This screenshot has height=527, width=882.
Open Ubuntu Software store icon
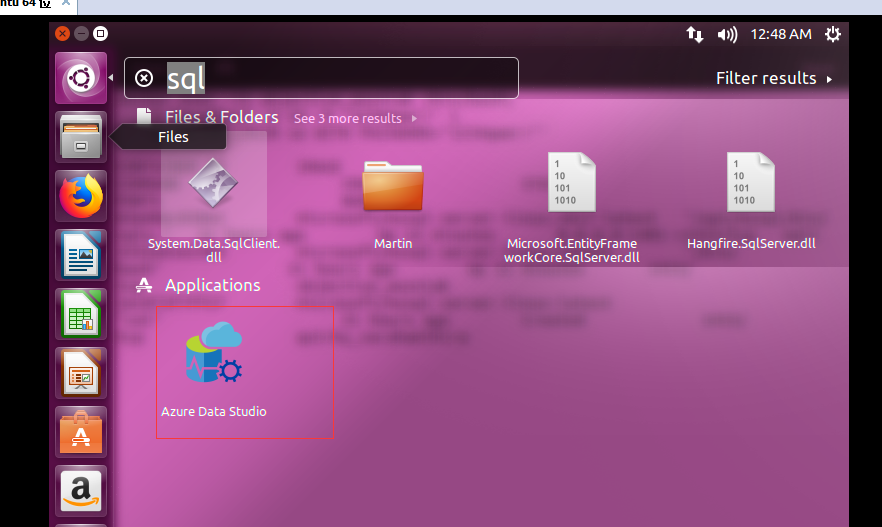point(81,433)
